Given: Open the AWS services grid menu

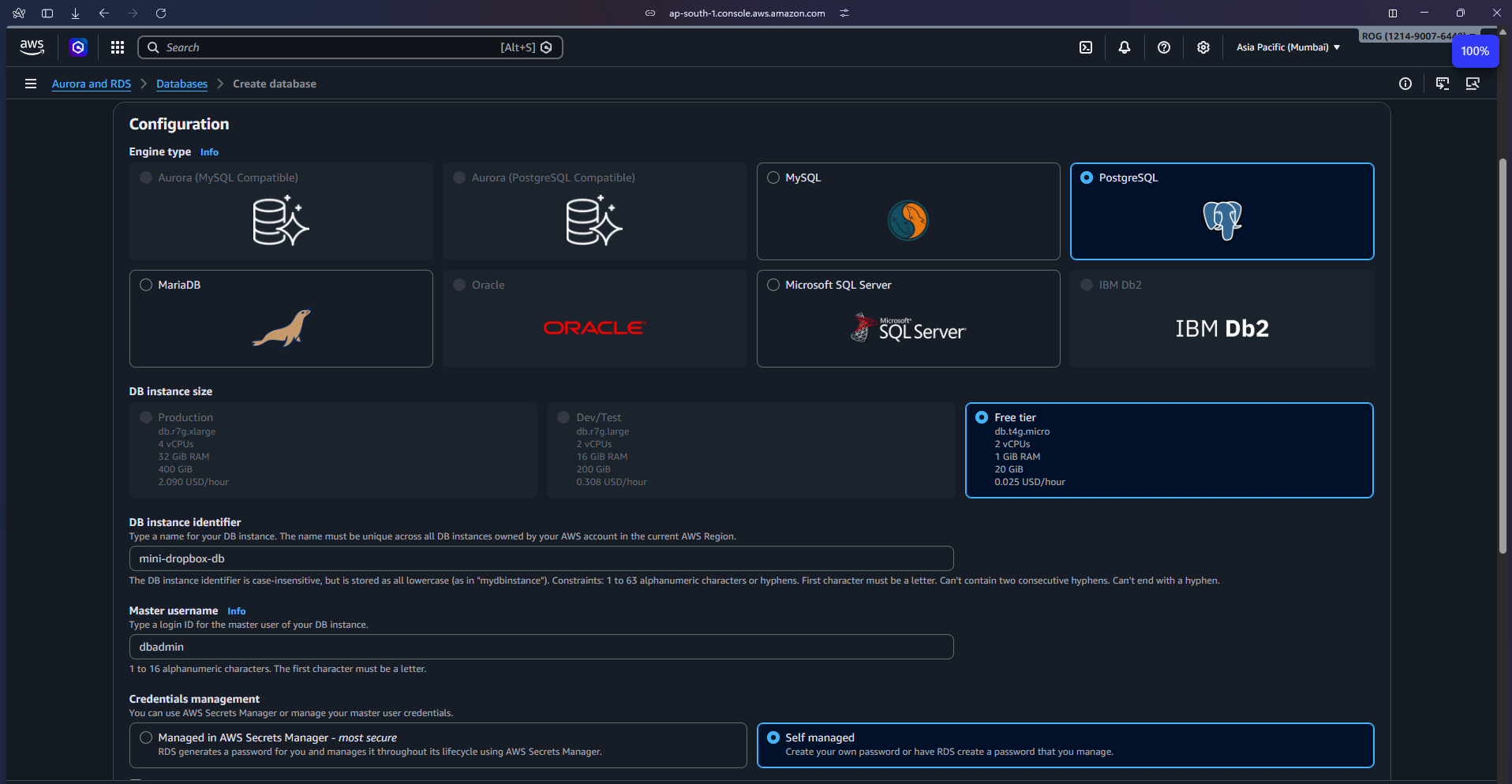Looking at the screenshot, I should (x=118, y=47).
